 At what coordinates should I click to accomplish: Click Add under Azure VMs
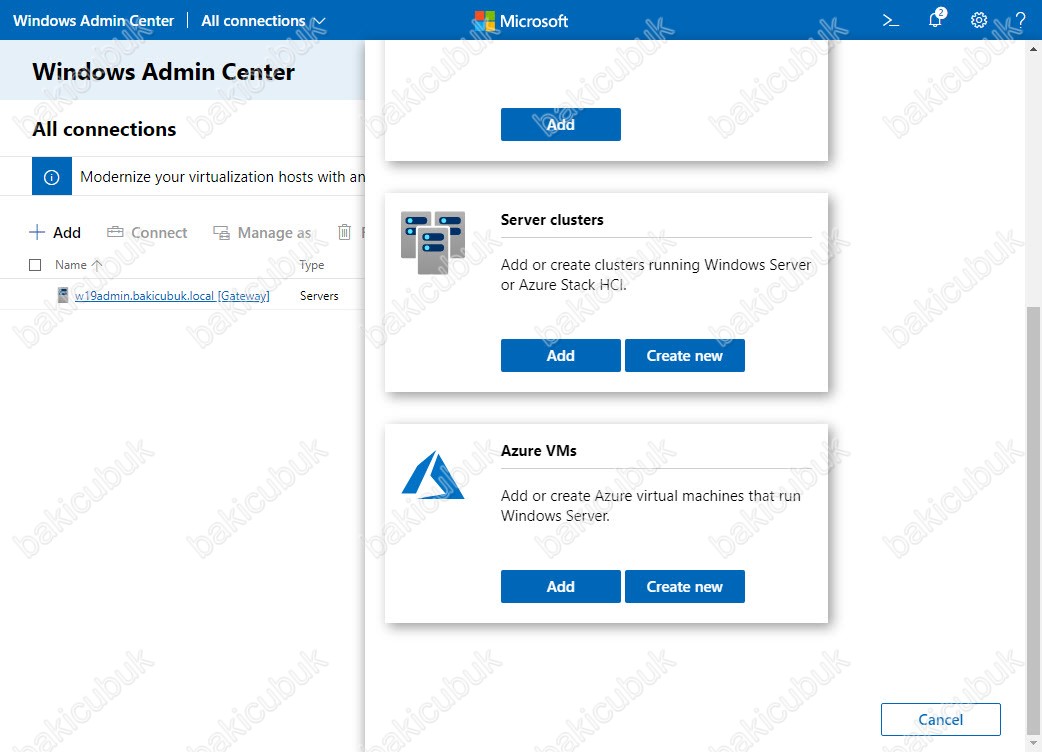560,587
